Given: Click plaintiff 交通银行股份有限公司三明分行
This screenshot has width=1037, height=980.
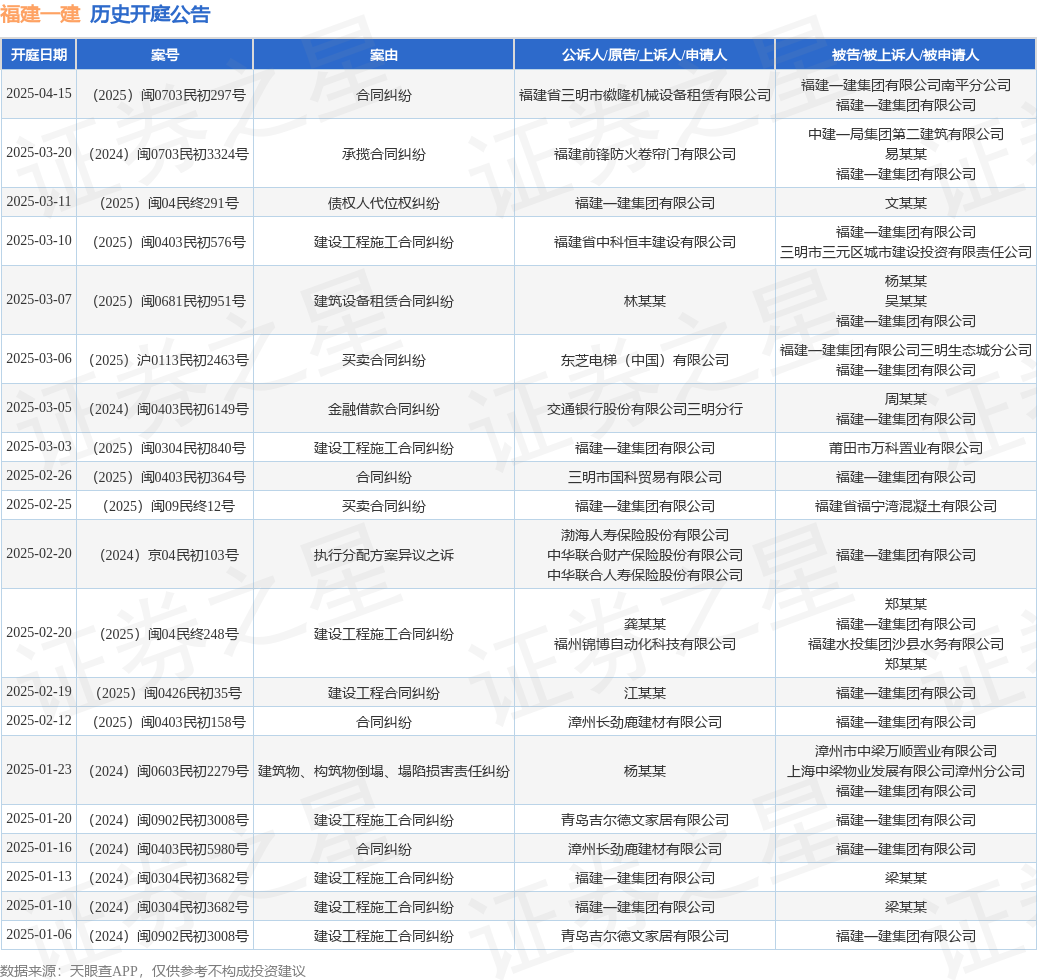Looking at the screenshot, I should (644, 409).
